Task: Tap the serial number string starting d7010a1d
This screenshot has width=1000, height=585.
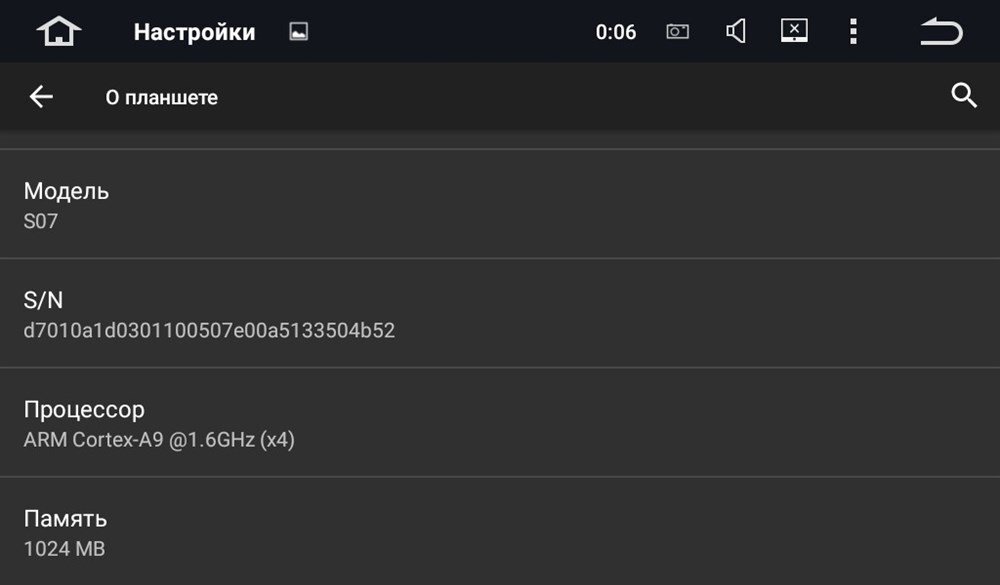Action: tap(209, 330)
